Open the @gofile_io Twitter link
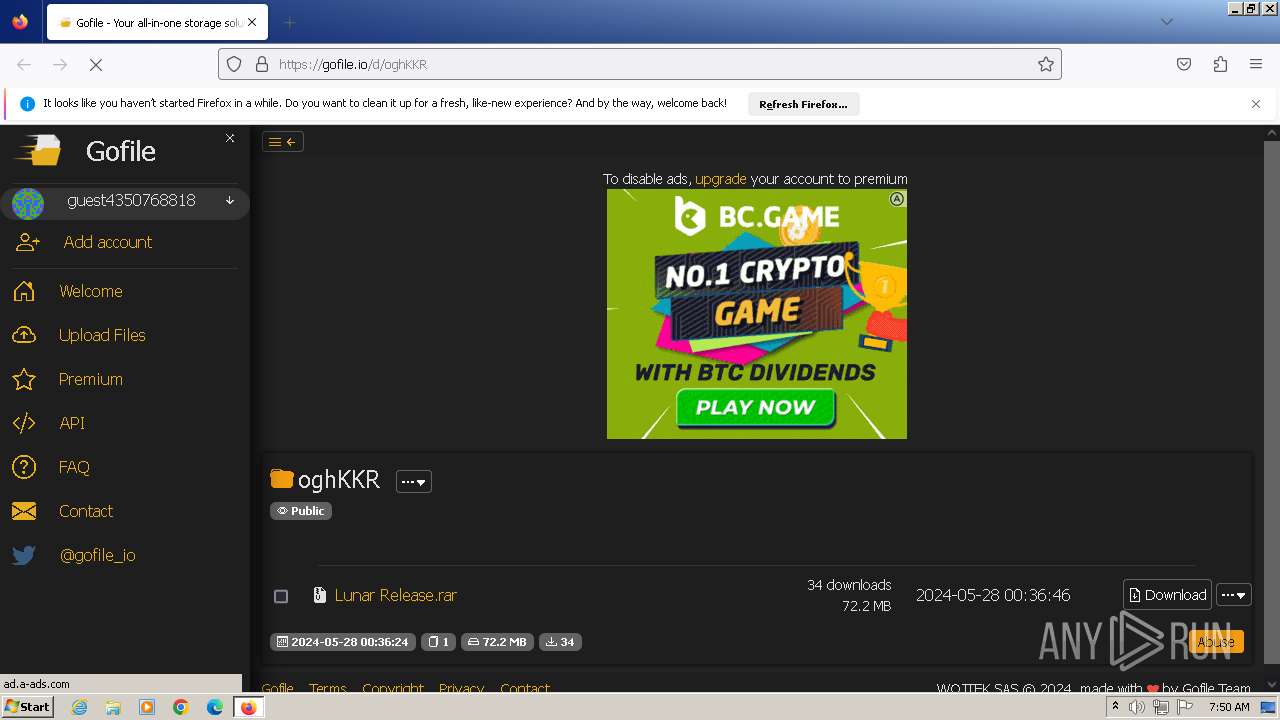The height and width of the screenshot is (720, 1280). pos(98,555)
